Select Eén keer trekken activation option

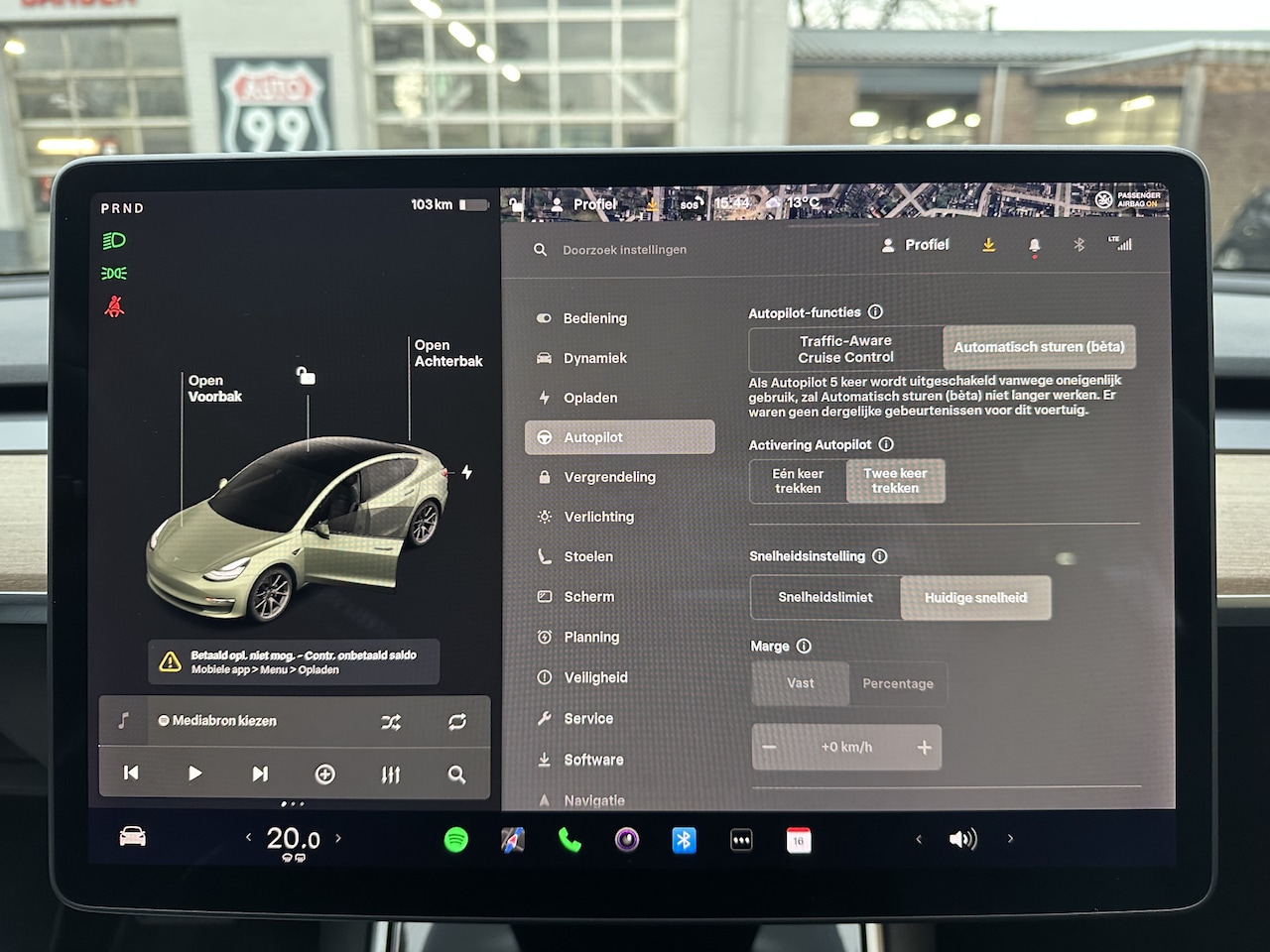point(798,481)
